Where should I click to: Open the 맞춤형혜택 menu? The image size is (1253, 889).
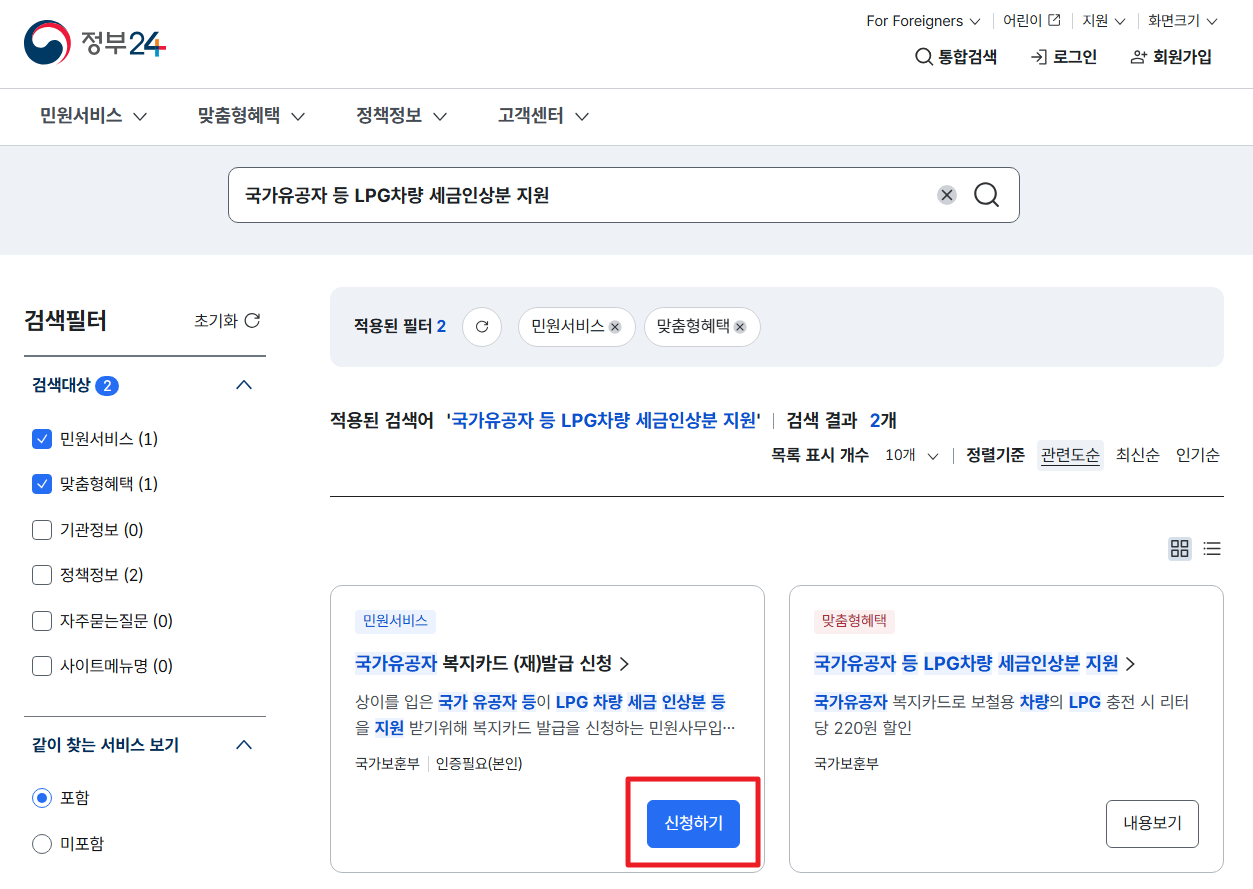pyautogui.click(x=240, y=116)
